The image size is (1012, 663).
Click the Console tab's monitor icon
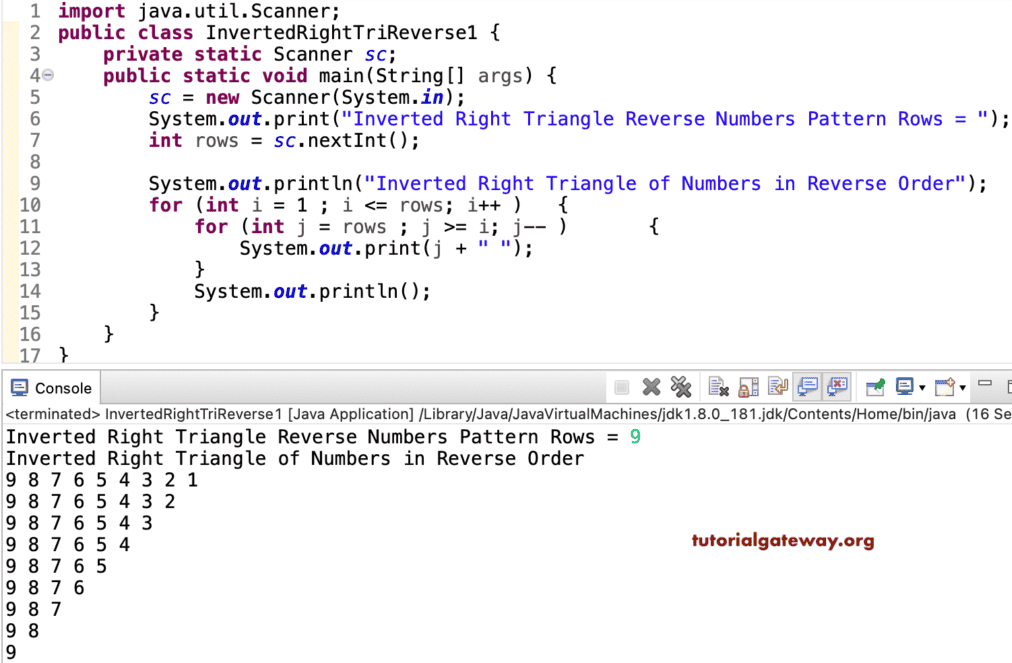tap(22, 387)
